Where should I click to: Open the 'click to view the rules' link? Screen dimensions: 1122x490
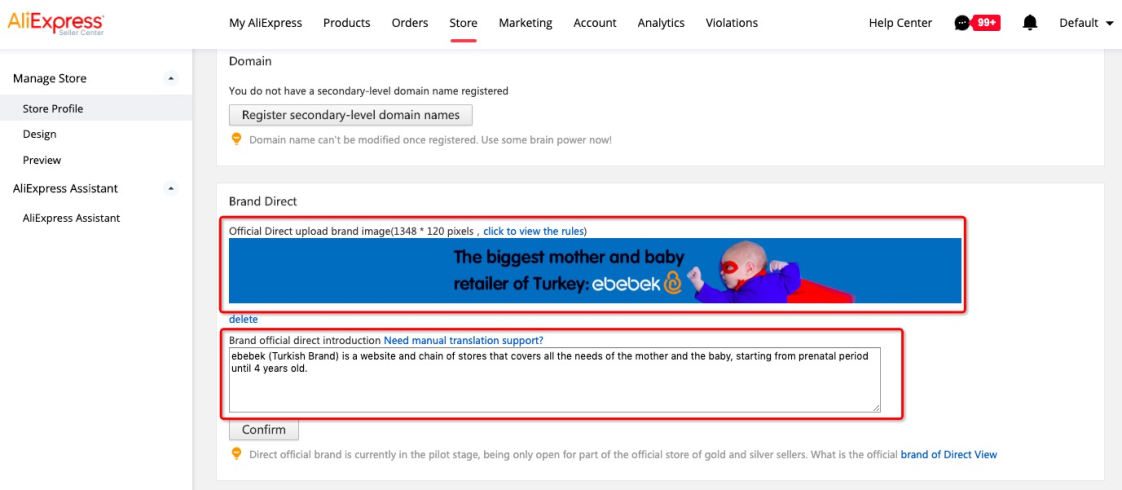(x=533, y=231)
